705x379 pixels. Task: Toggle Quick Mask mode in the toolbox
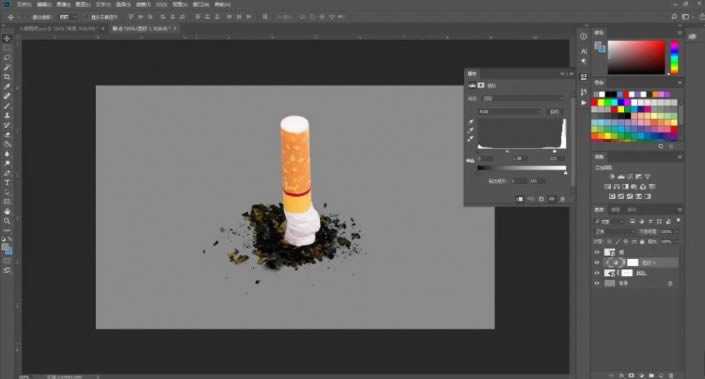(x=7, y=261)
